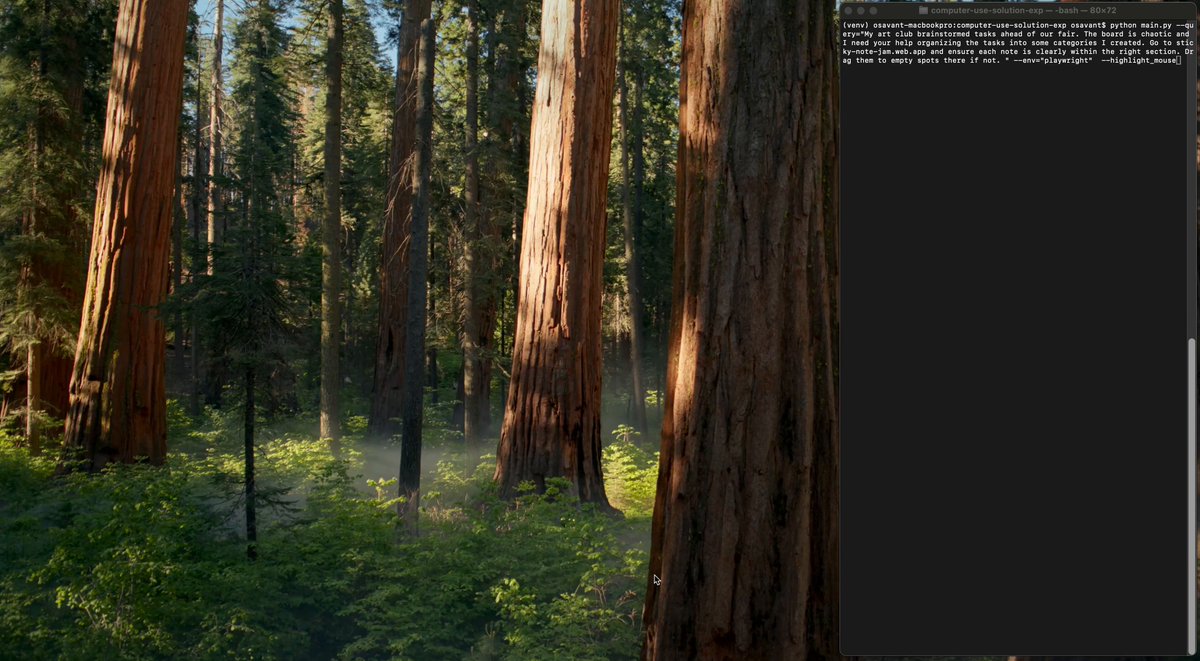The image size is (1200, 661).
Task: Click the "(venv)" prompt prefix
Action: coord(856,24)
